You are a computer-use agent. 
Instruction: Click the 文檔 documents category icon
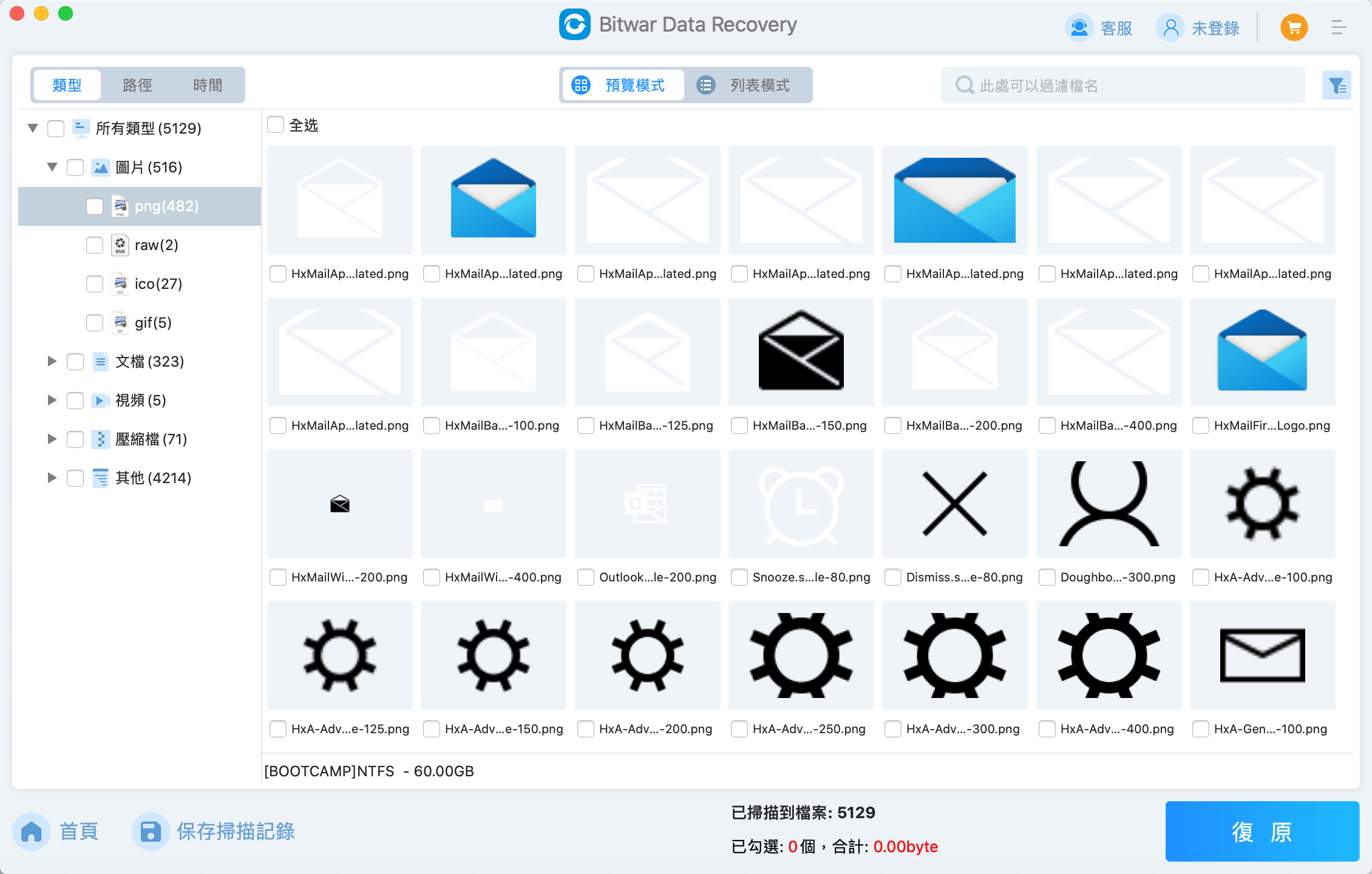point(100,362)
